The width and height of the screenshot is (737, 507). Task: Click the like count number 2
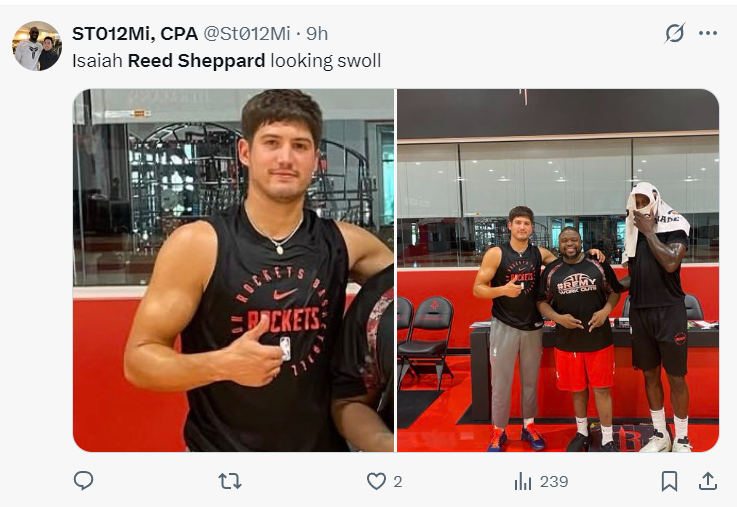point(397,481)
